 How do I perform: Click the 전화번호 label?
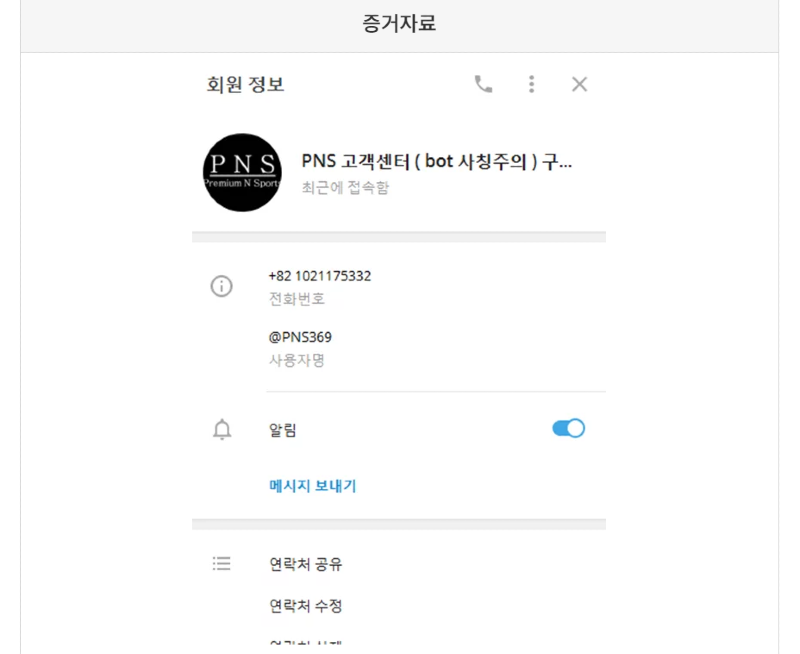tap(297, 298)
